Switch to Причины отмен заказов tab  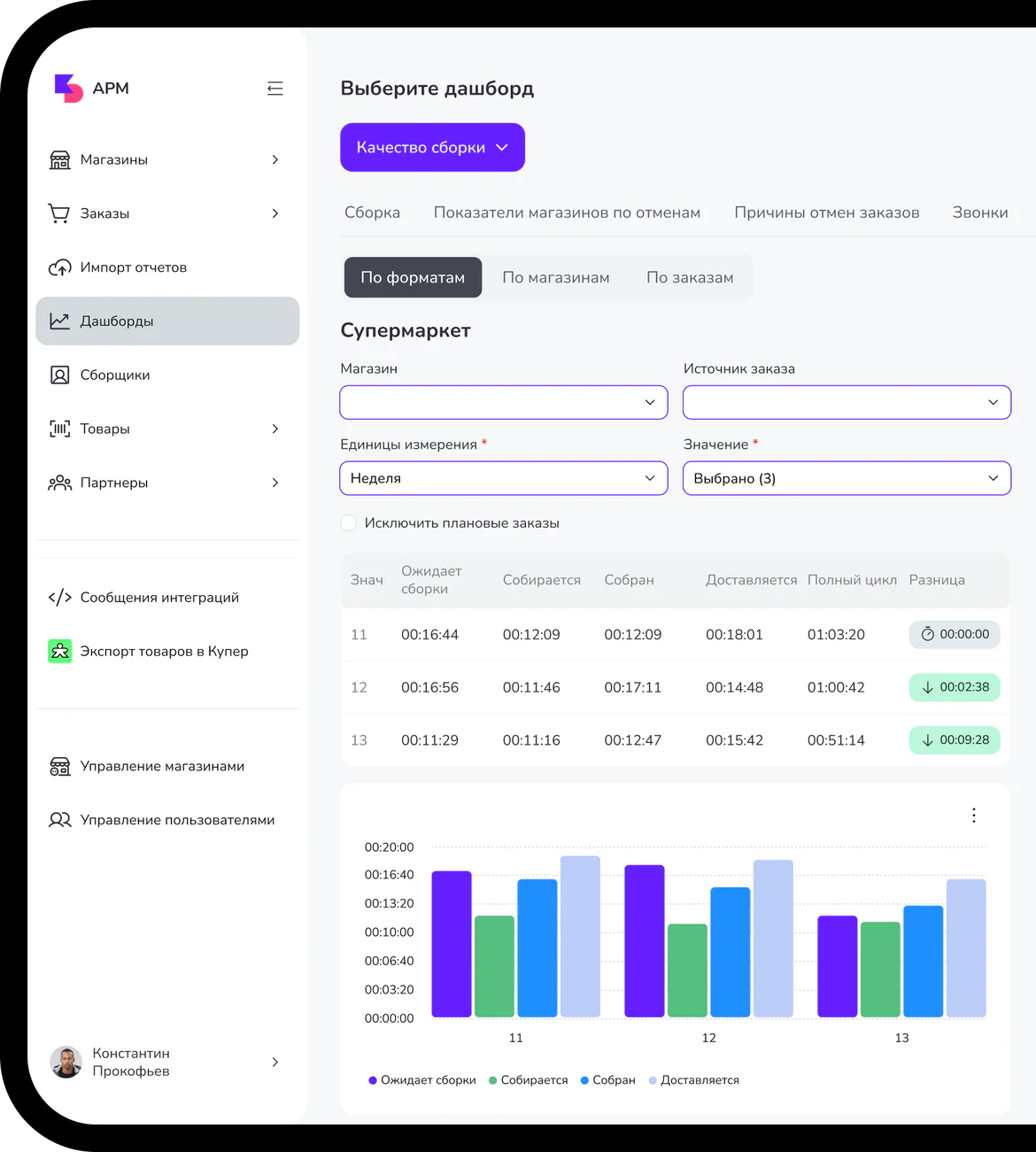pyautogui.click(x=827, y=213)
